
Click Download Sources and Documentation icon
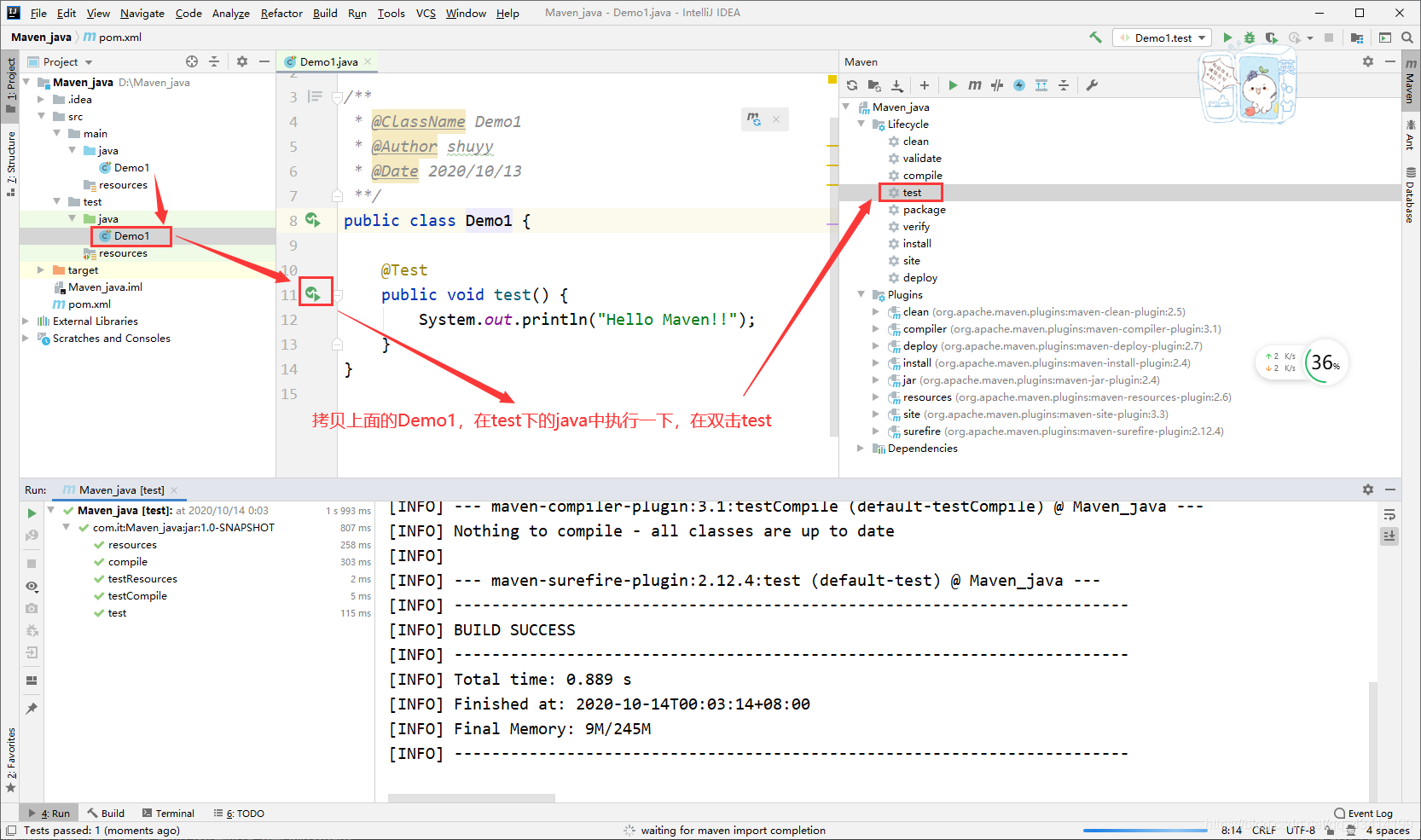[x=897, y=85]
